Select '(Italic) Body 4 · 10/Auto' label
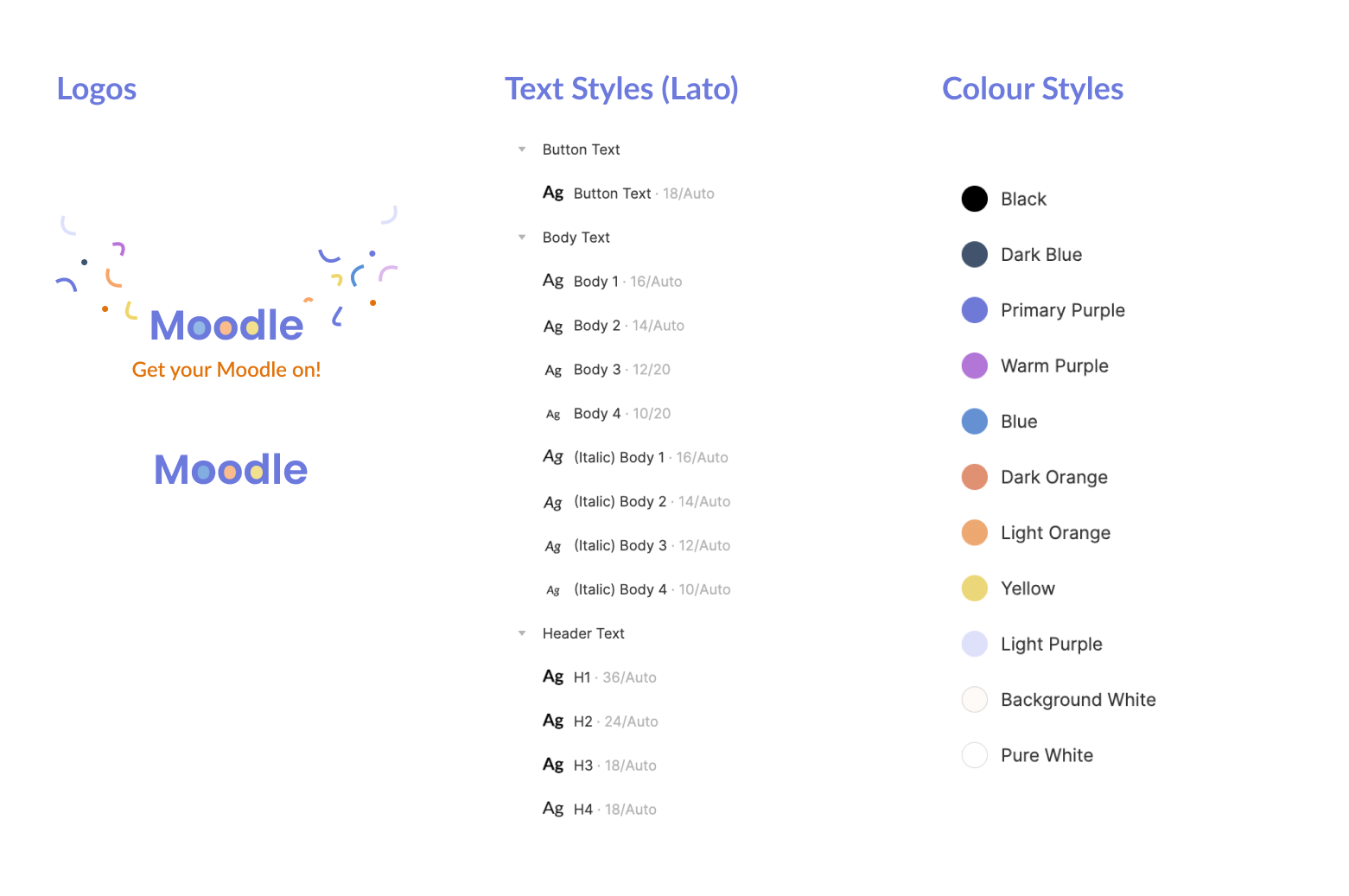The height and width of the screenshot is (896, 1349). coord(652,590)
